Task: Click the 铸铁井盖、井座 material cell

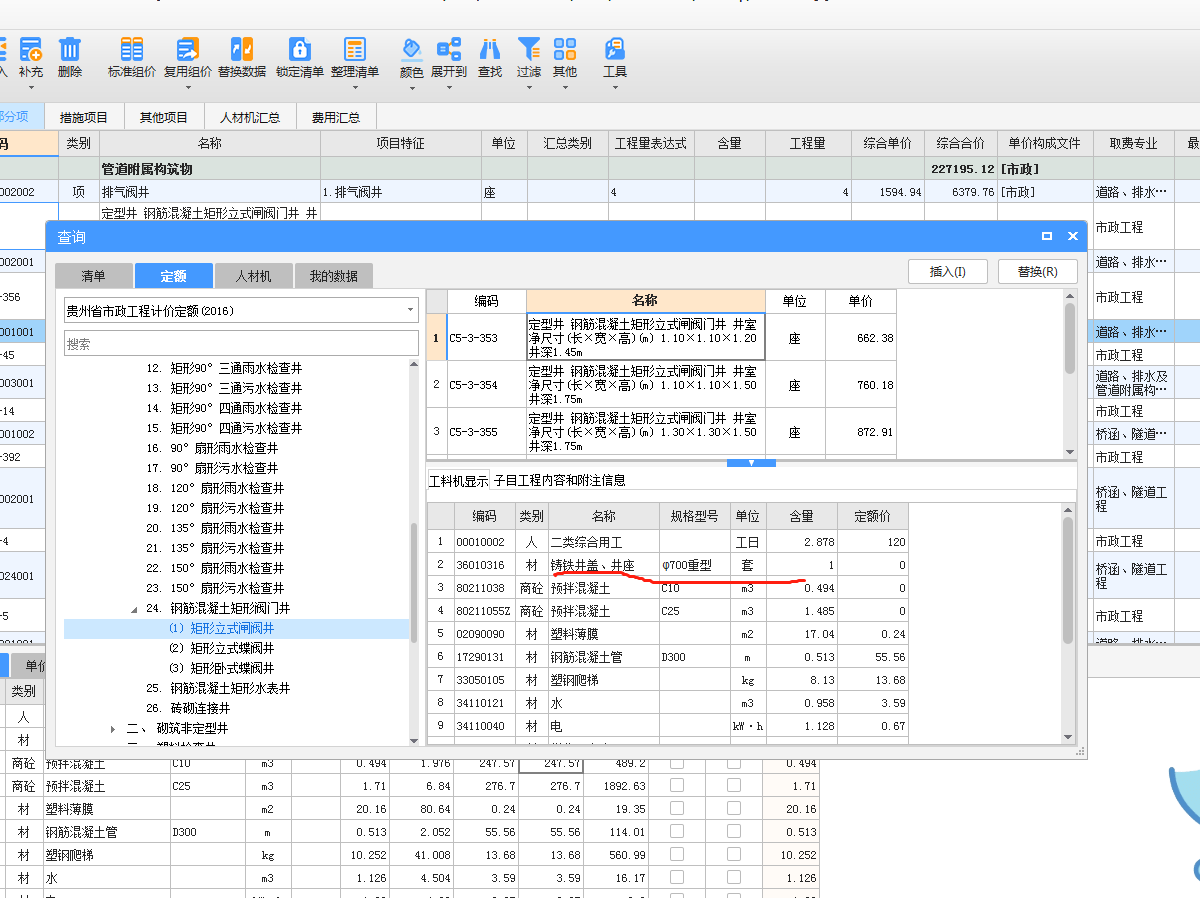Action: click(x=603, y=565)
